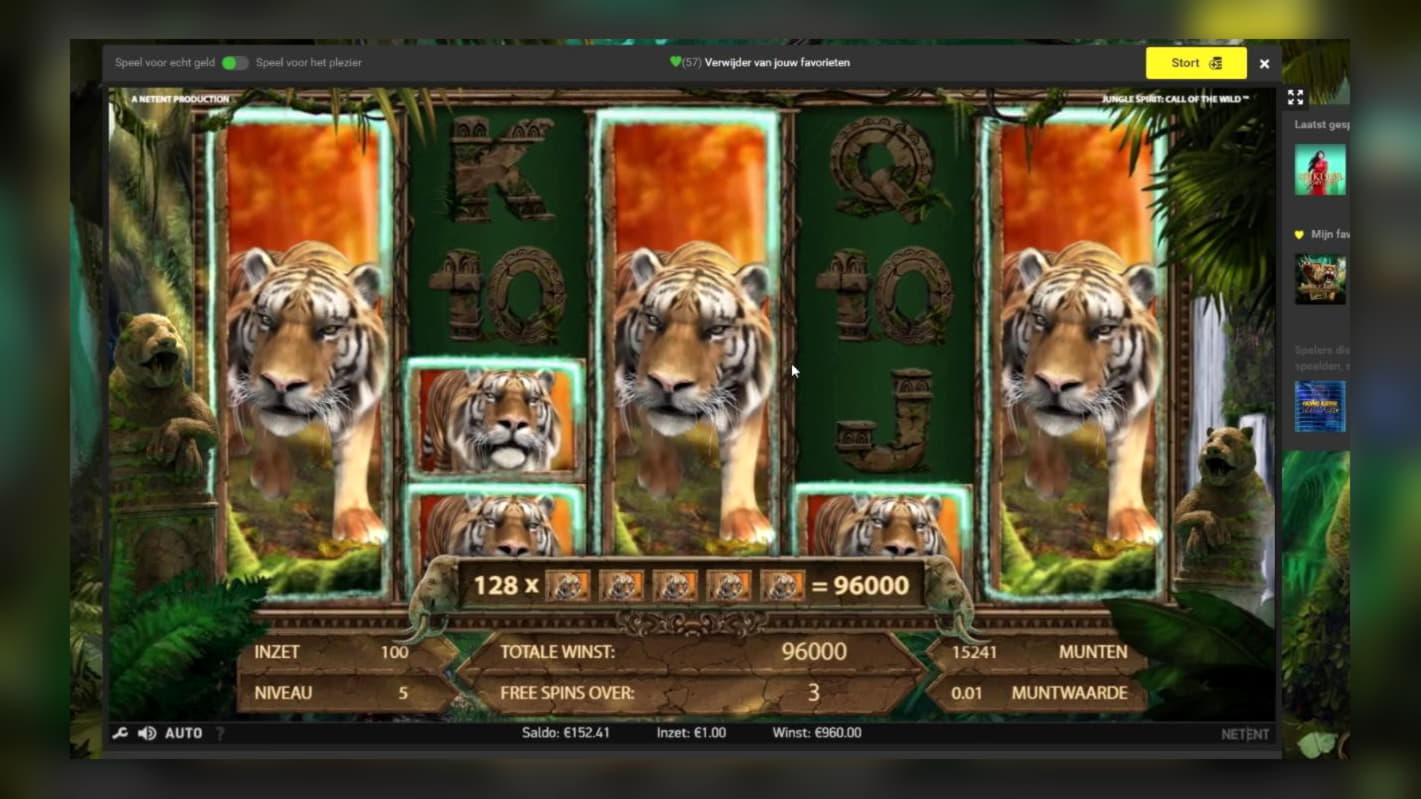
Task: Click the Saldo €152.41 balance text
Action: [565, 733]
